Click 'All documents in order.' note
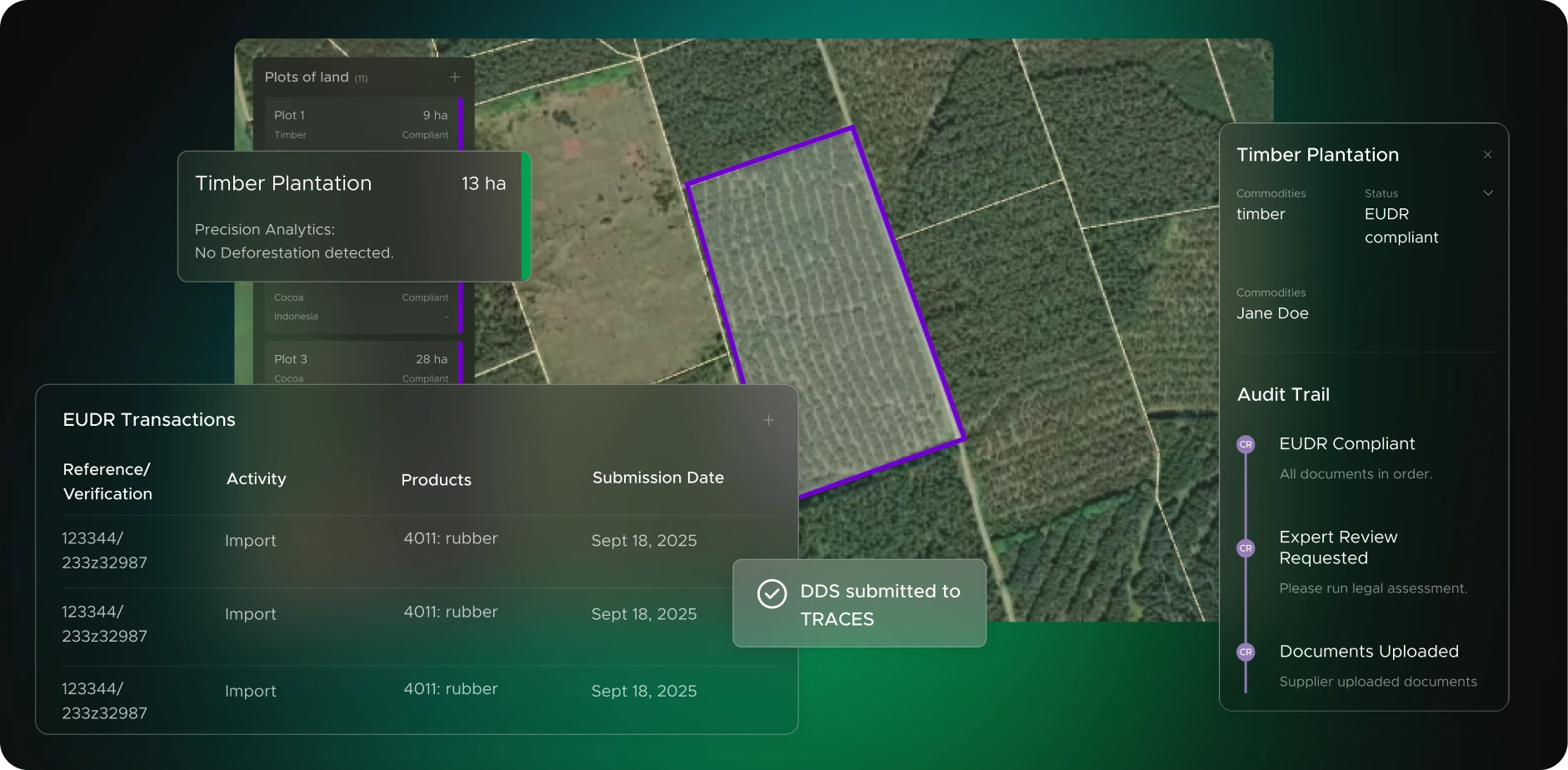1568x770 pixels. 1356,474
